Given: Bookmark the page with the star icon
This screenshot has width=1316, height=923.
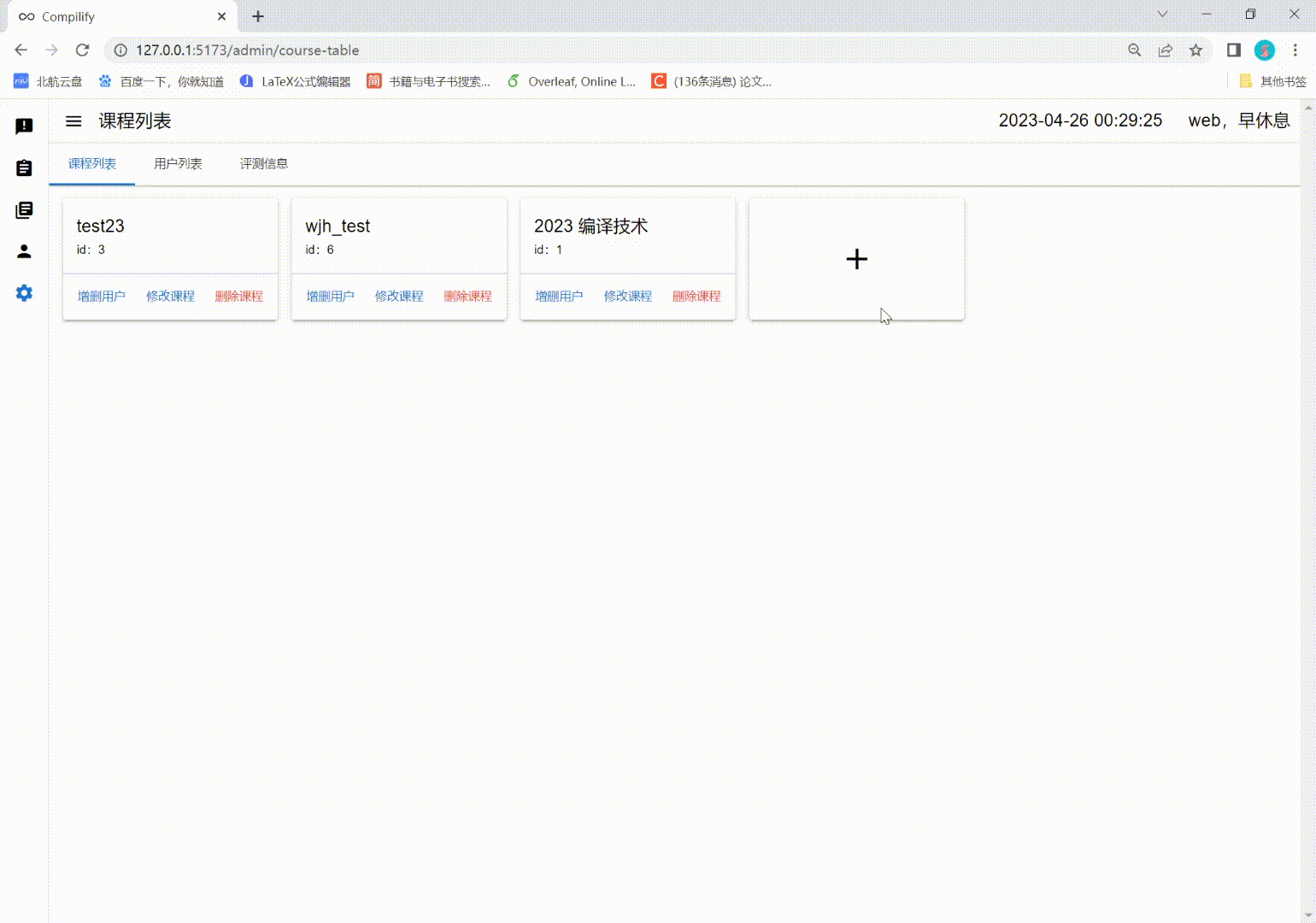Looking at the screenshot, I should [1196, 50].
